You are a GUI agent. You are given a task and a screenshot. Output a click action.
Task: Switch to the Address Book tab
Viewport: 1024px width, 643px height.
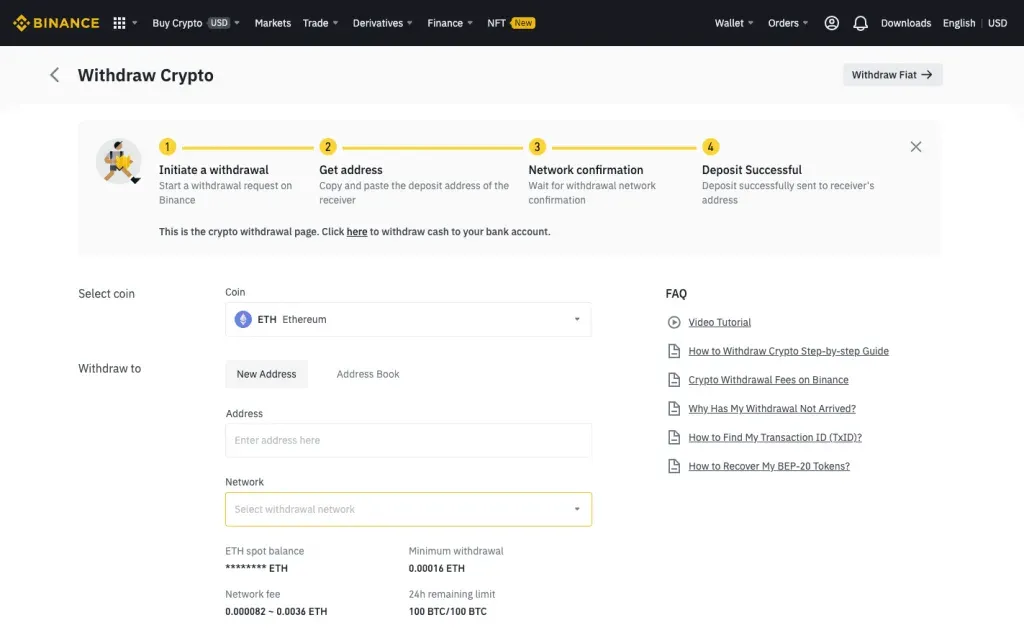click(368, 374)
